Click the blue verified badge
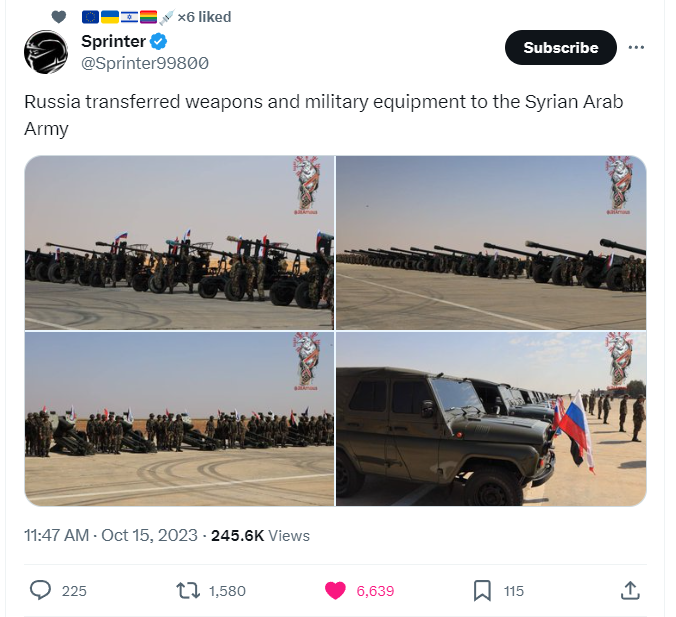The height and width of the screenshot is (617, 676). pyautogui.click(x=159, y=41)
